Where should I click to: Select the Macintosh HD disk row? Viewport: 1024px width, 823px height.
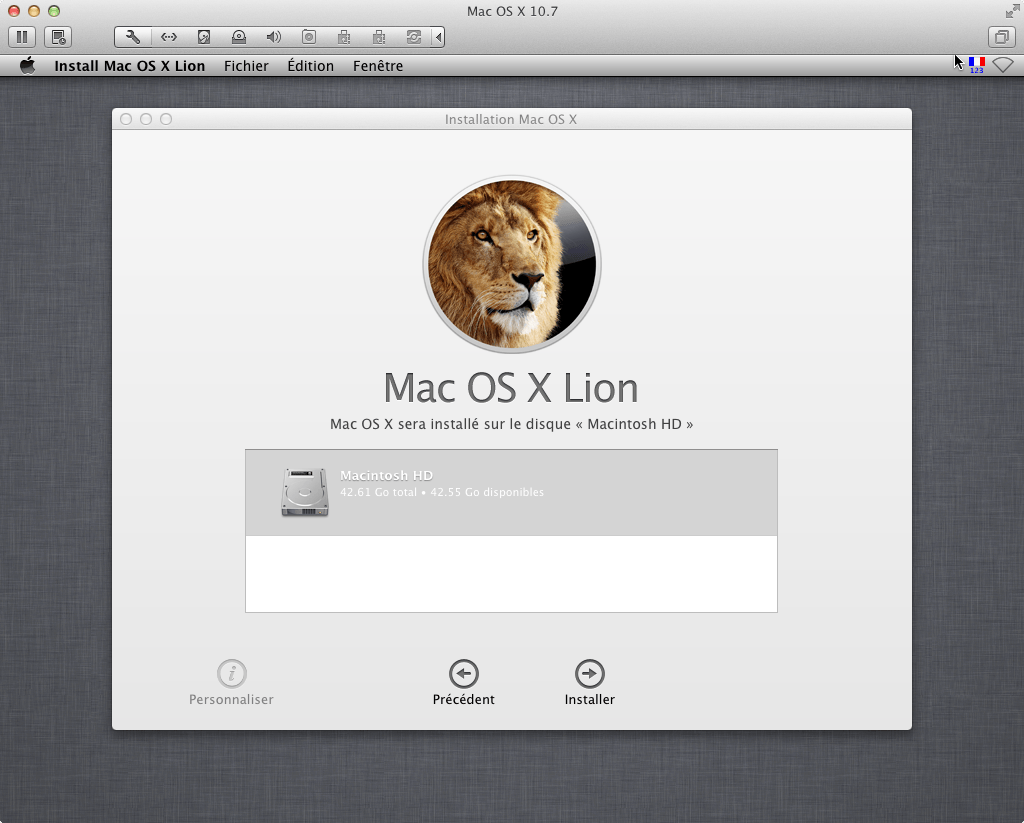[511, 492]
